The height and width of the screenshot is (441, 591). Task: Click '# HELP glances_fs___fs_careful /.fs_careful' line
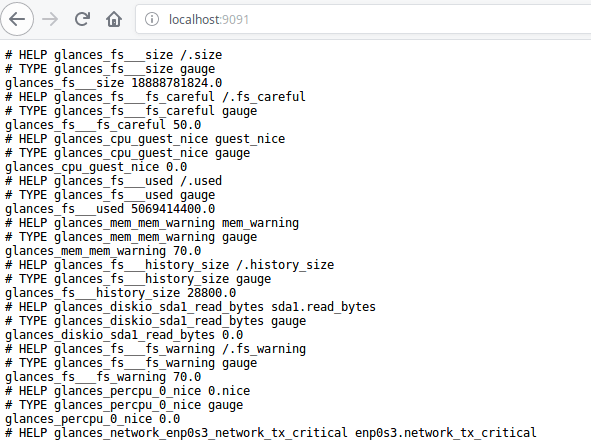[x=155, y=97]
